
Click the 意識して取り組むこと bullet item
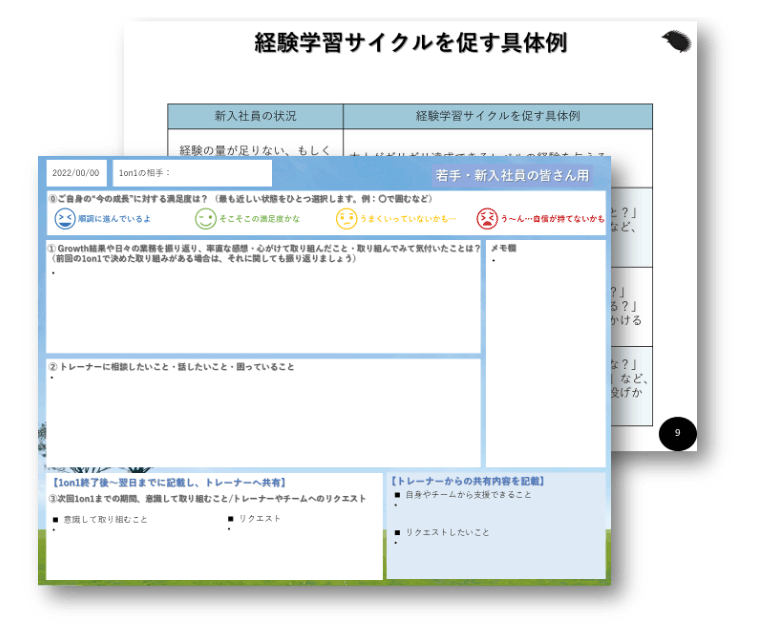click(100, 520)
